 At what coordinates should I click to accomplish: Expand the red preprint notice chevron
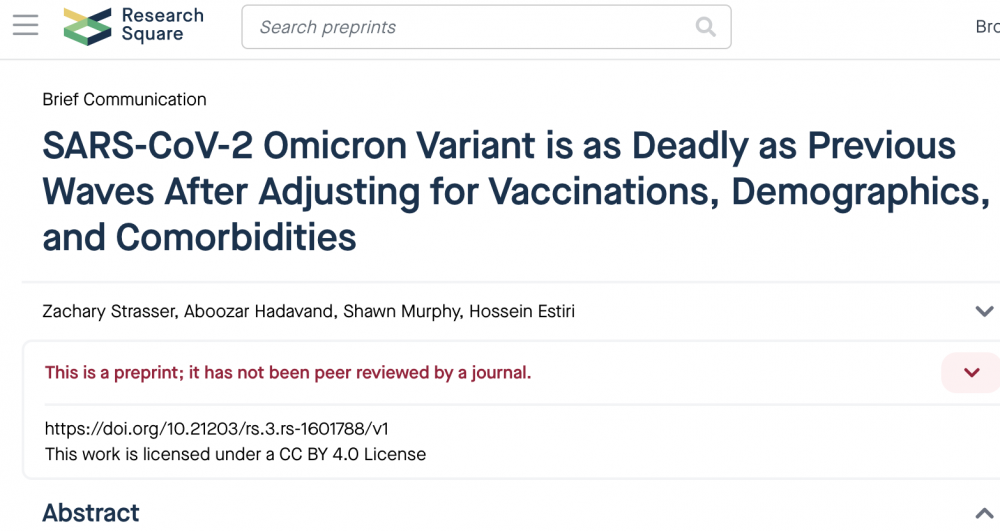click(971, 373)
